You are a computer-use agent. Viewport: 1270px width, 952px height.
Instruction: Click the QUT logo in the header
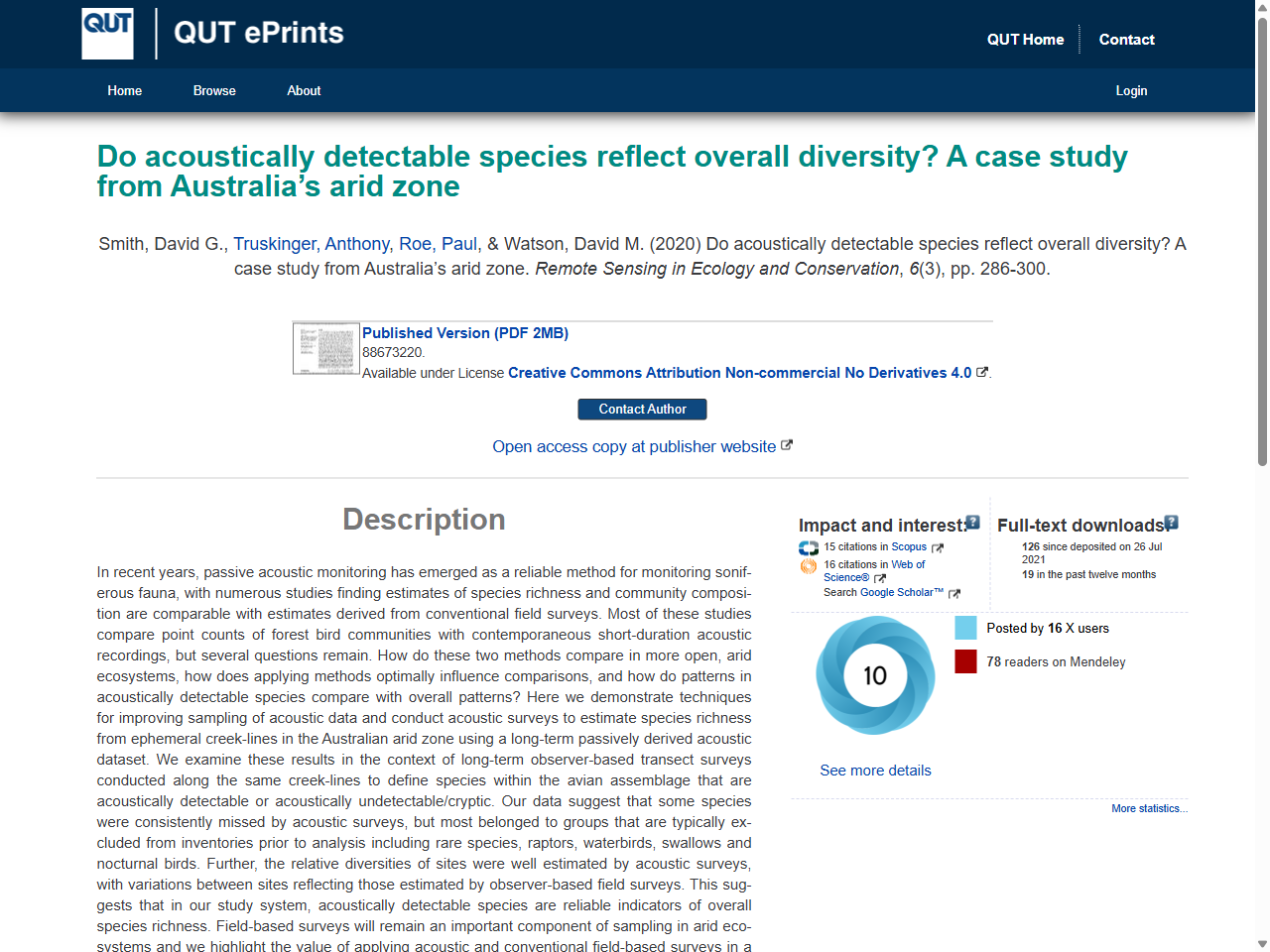pos(106,33)
